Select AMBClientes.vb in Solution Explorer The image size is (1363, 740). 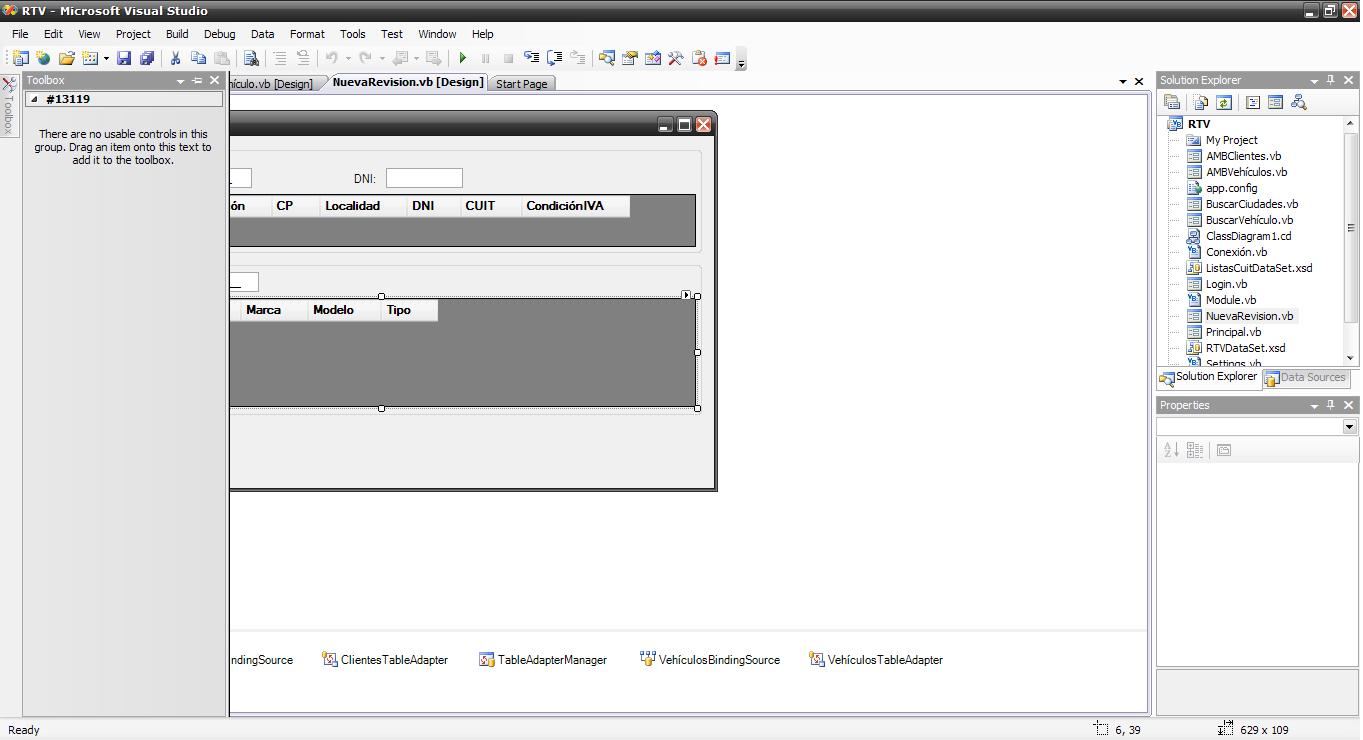(1243, 156)
